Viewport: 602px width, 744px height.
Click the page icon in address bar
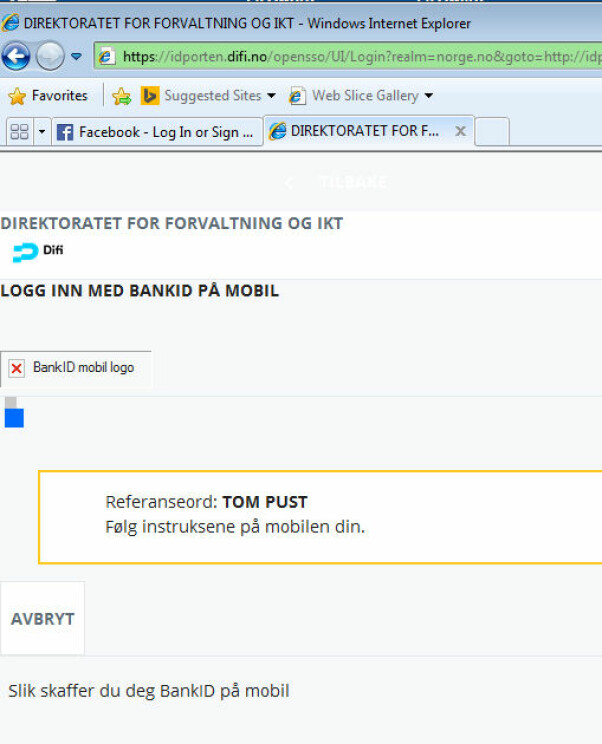[x=106, y=57]
